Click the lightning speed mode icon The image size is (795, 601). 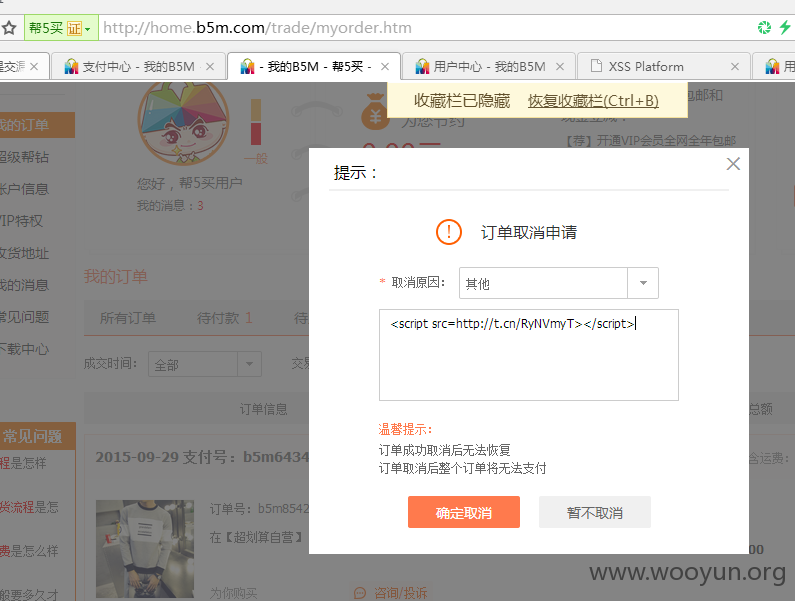785,27
